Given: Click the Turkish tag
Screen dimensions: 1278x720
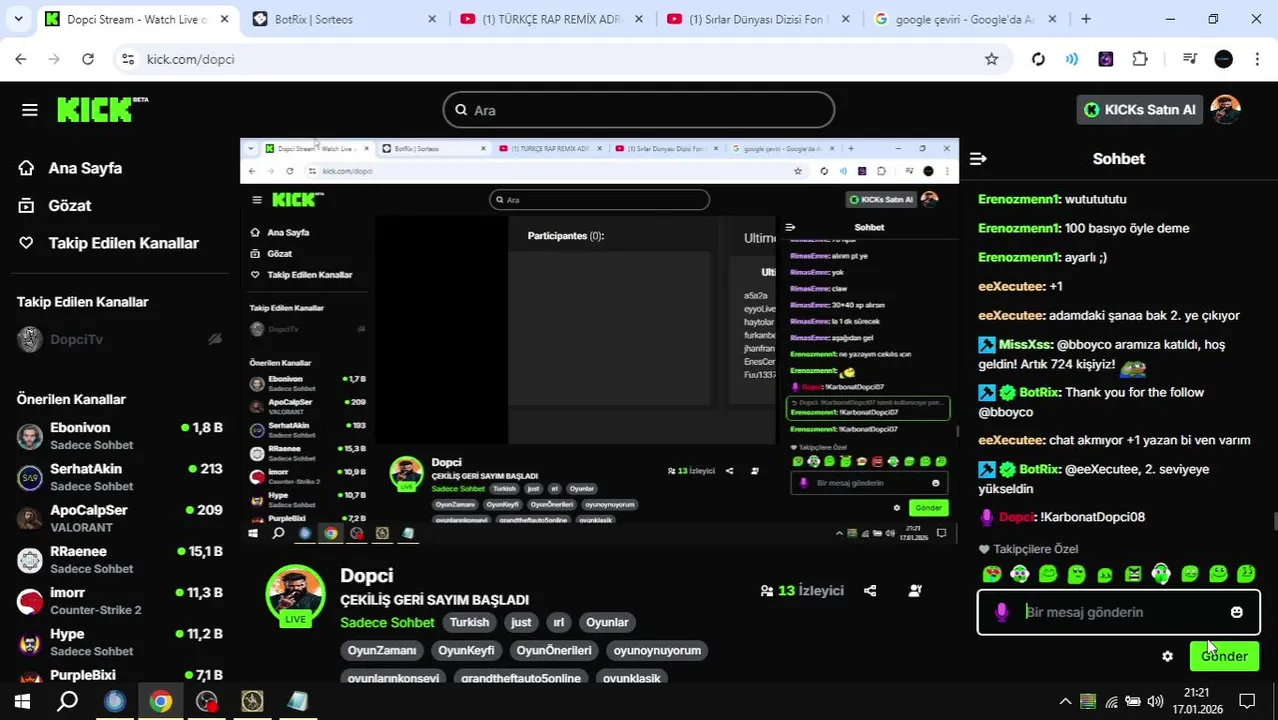Looking at the screenshot, I should tap(469, 622).
